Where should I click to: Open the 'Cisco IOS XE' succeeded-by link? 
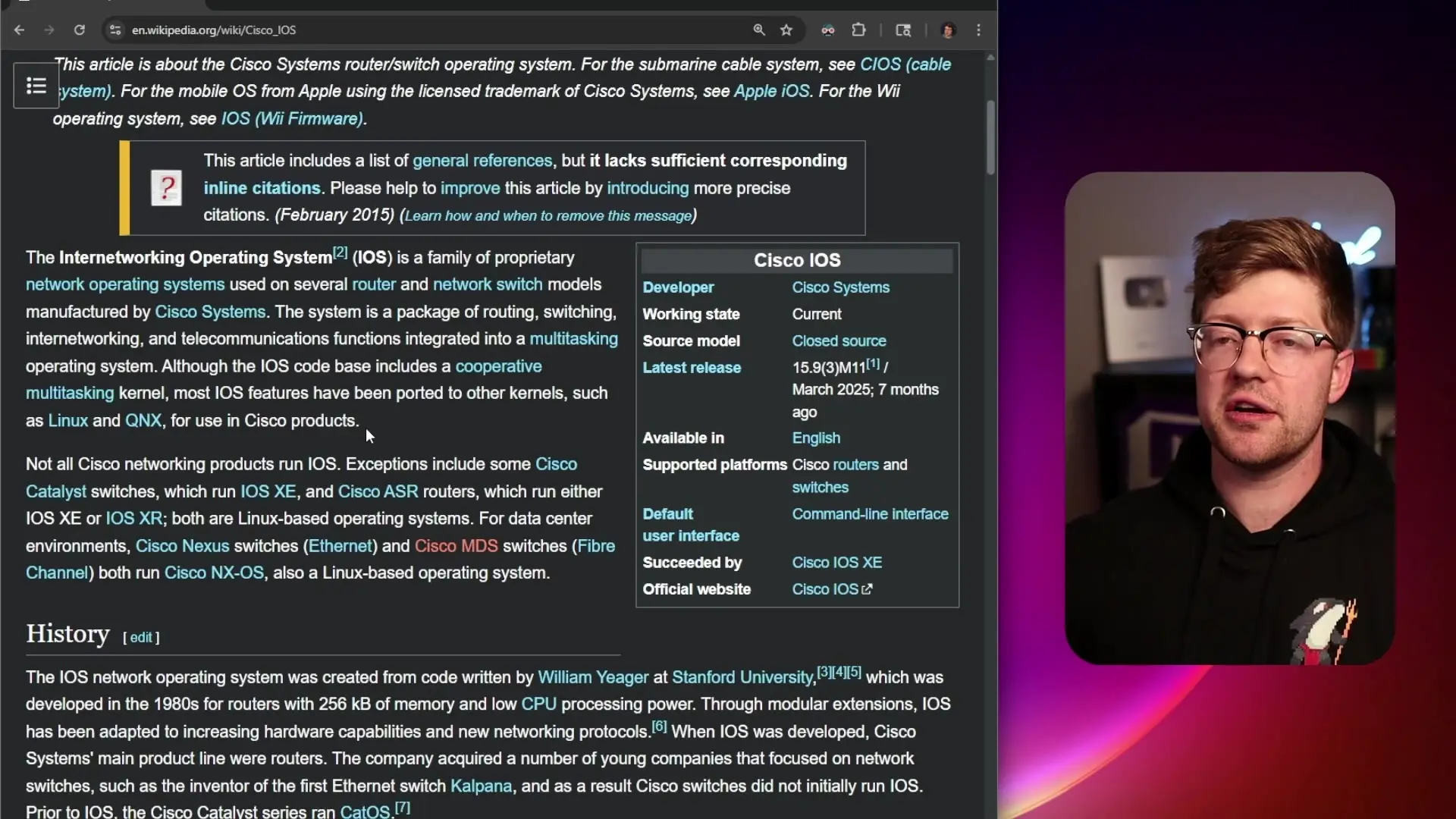(x=836, y=563)
